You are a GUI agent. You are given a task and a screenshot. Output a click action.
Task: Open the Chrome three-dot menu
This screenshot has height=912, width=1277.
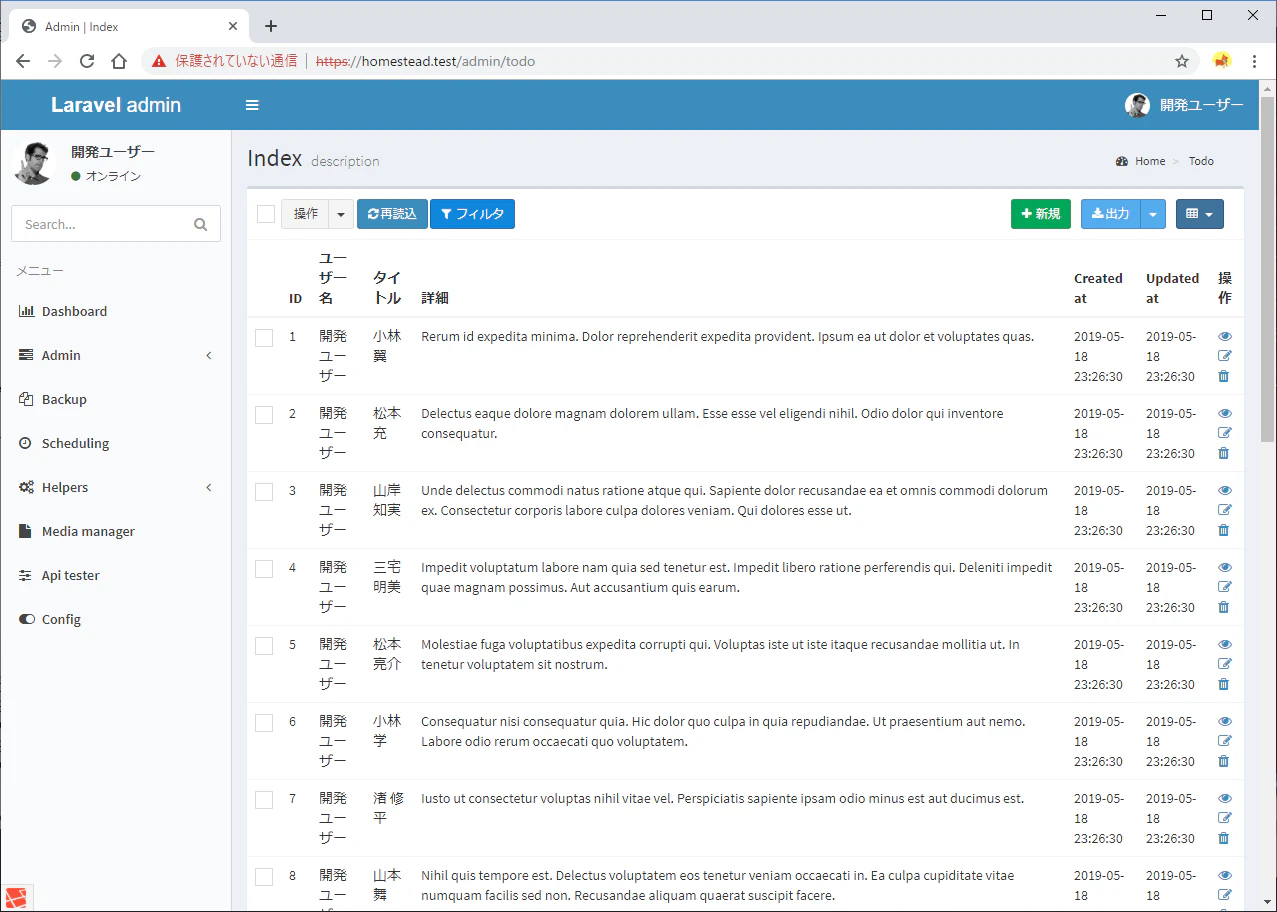point(1254,61)
